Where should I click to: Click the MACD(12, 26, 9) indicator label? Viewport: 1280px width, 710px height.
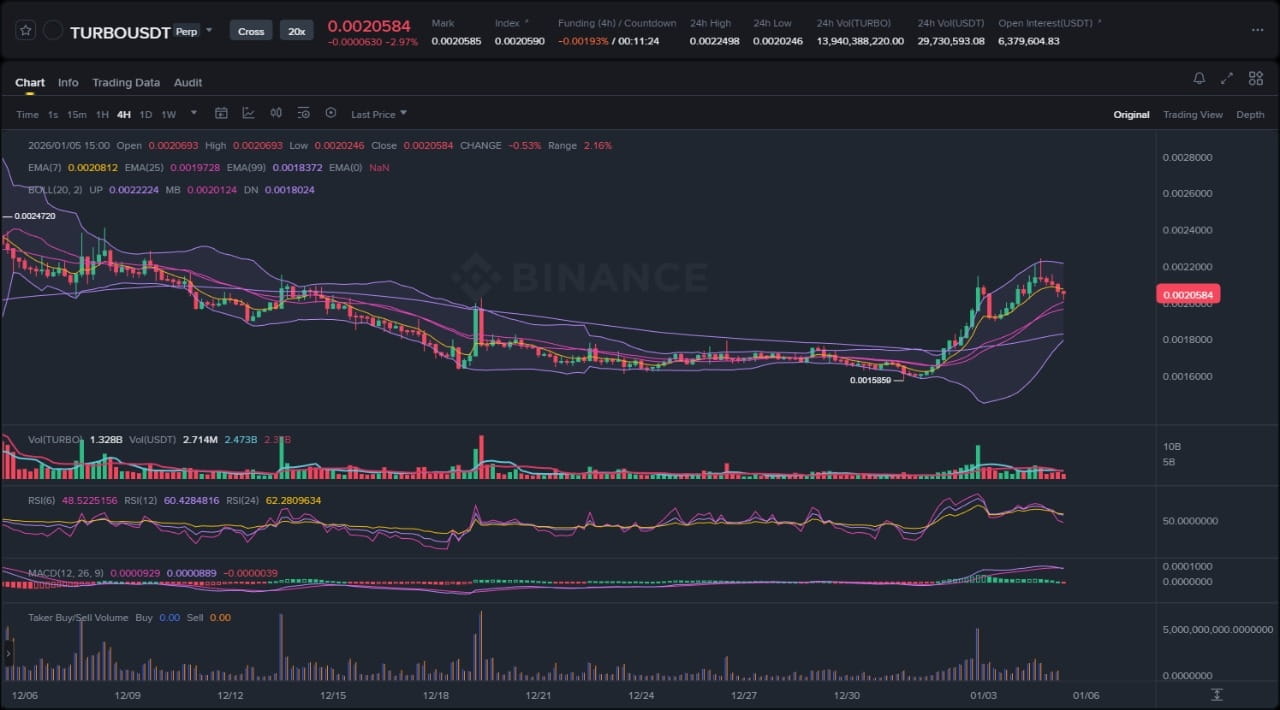click(x=65, y=572)
